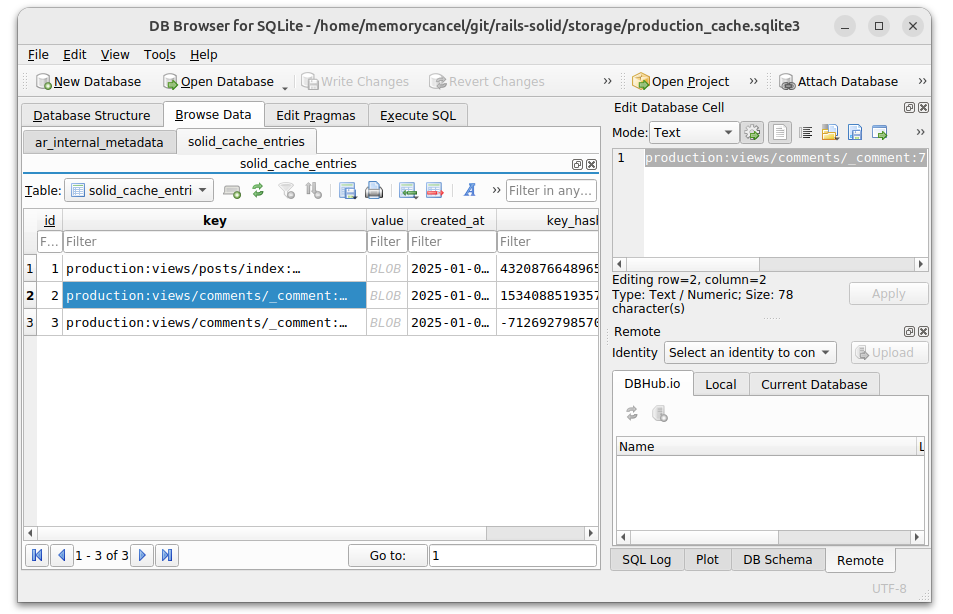
Task: Toggle word wrap icon in cell editor
Action: (806, 133)
